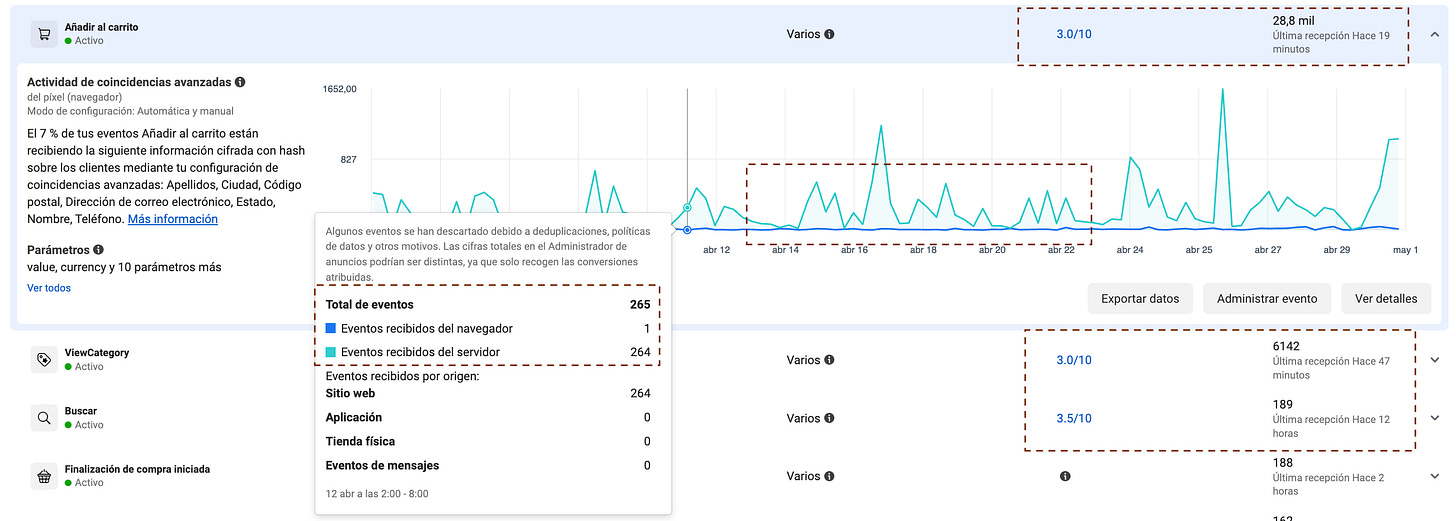Click the Eventos de mensajes origin row
Screen dimensions: 1456x521
point(488,466)
